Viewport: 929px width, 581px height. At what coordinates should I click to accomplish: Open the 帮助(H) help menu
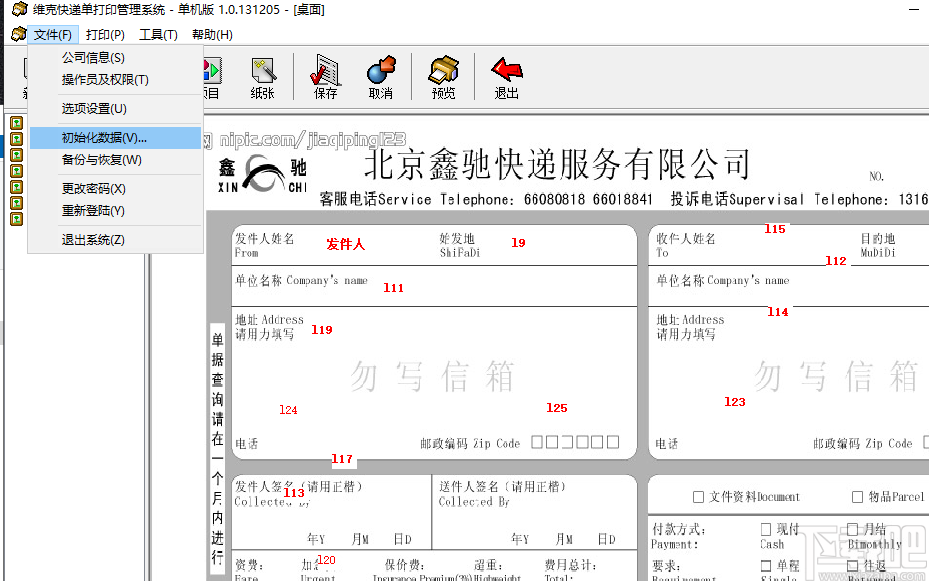[210, 33]
